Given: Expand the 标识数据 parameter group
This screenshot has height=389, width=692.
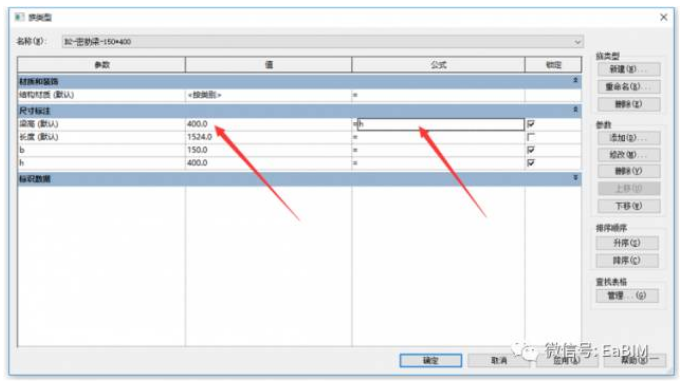Looking at the screenshot, I should [575, 178].
